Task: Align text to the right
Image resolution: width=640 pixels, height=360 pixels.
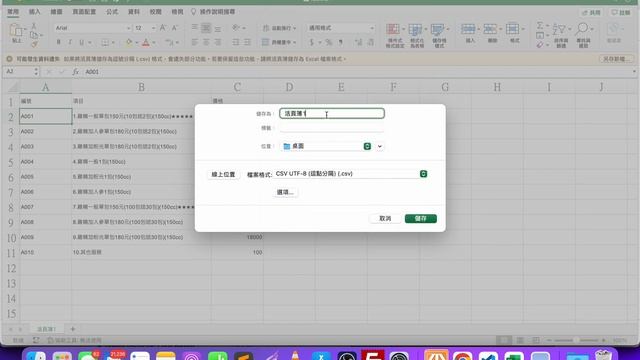Action: point(218,42)
